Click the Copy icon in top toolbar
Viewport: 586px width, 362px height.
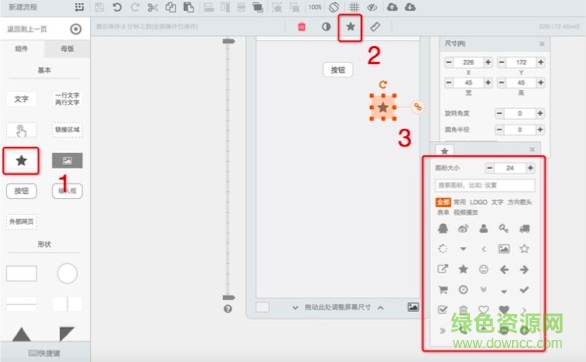click(171, 7)
